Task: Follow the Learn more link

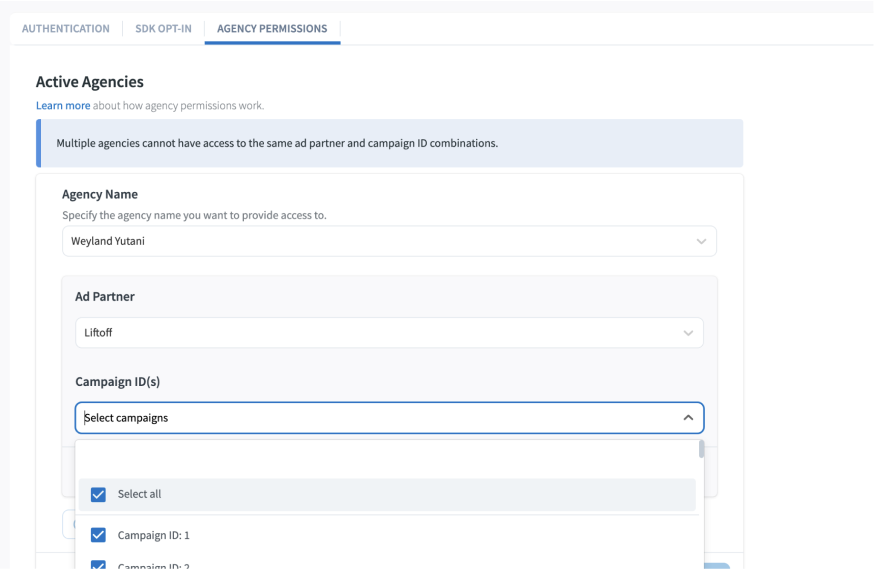Action: pos(63,106)
